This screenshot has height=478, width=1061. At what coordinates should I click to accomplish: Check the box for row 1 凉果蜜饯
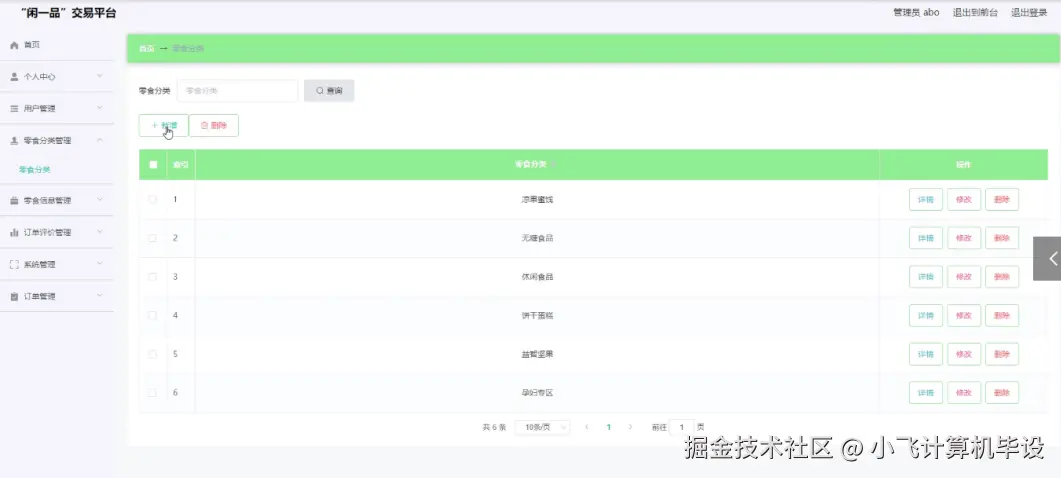[153, 199]
